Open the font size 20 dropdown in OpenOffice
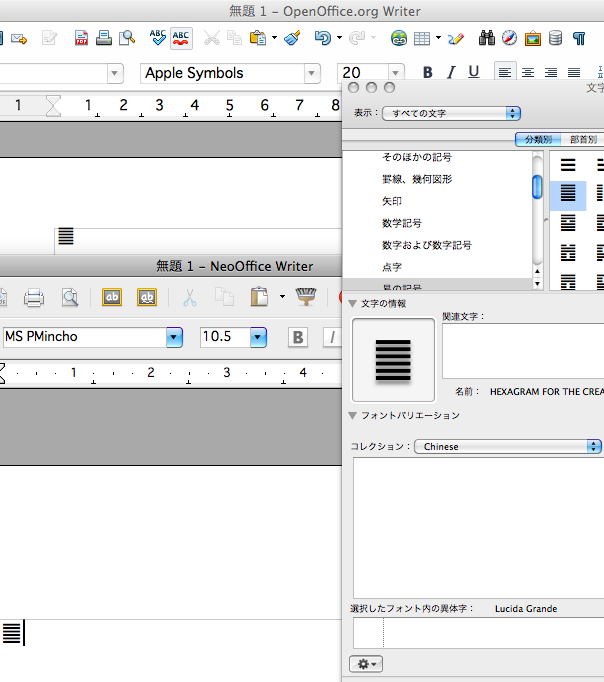The height and width of the screenshot is (682, 604). (x=395, y=72)
